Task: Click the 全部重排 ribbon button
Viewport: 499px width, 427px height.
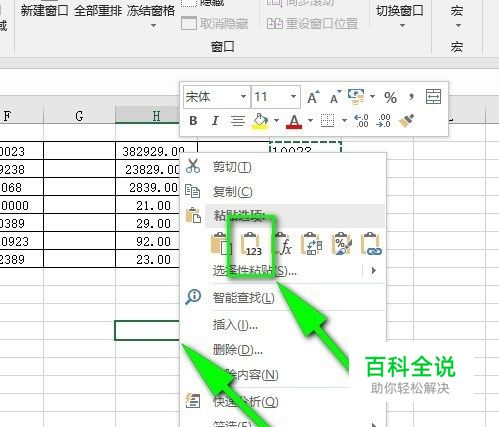Action: point(98,11)
